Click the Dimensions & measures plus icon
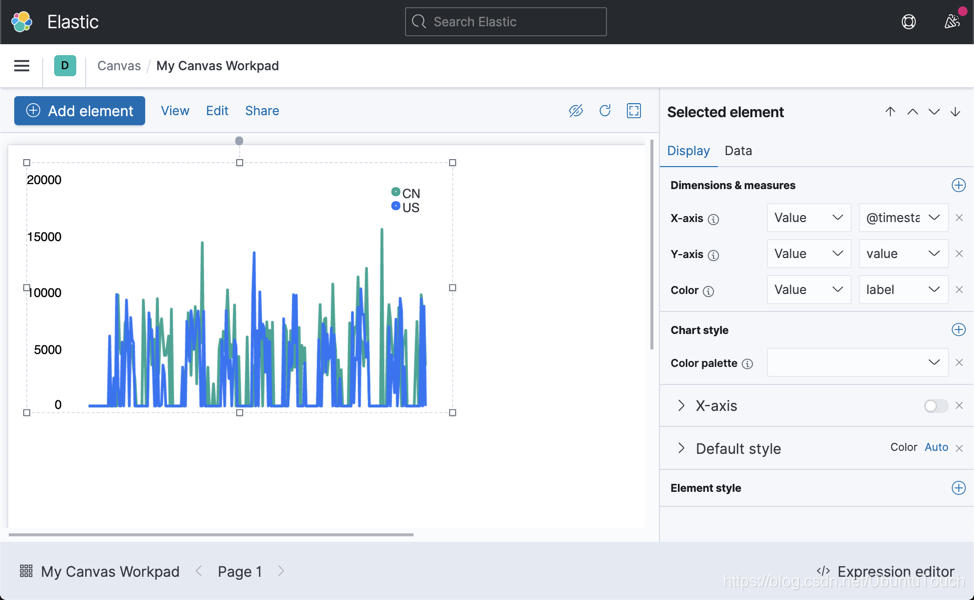Screen dimensions: 974x600 (x=958, y=185)
